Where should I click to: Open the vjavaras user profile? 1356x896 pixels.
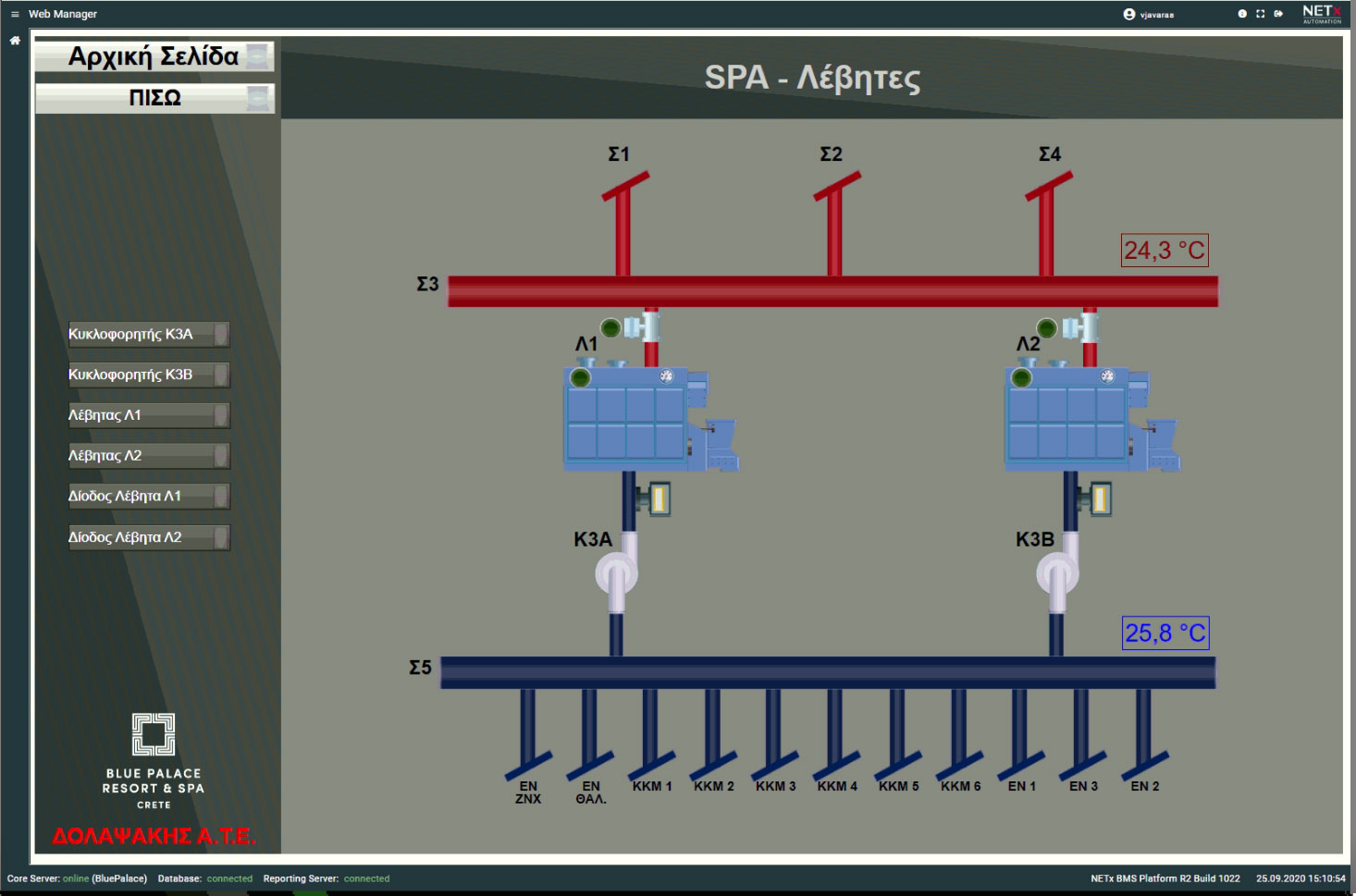point(1149,14)
